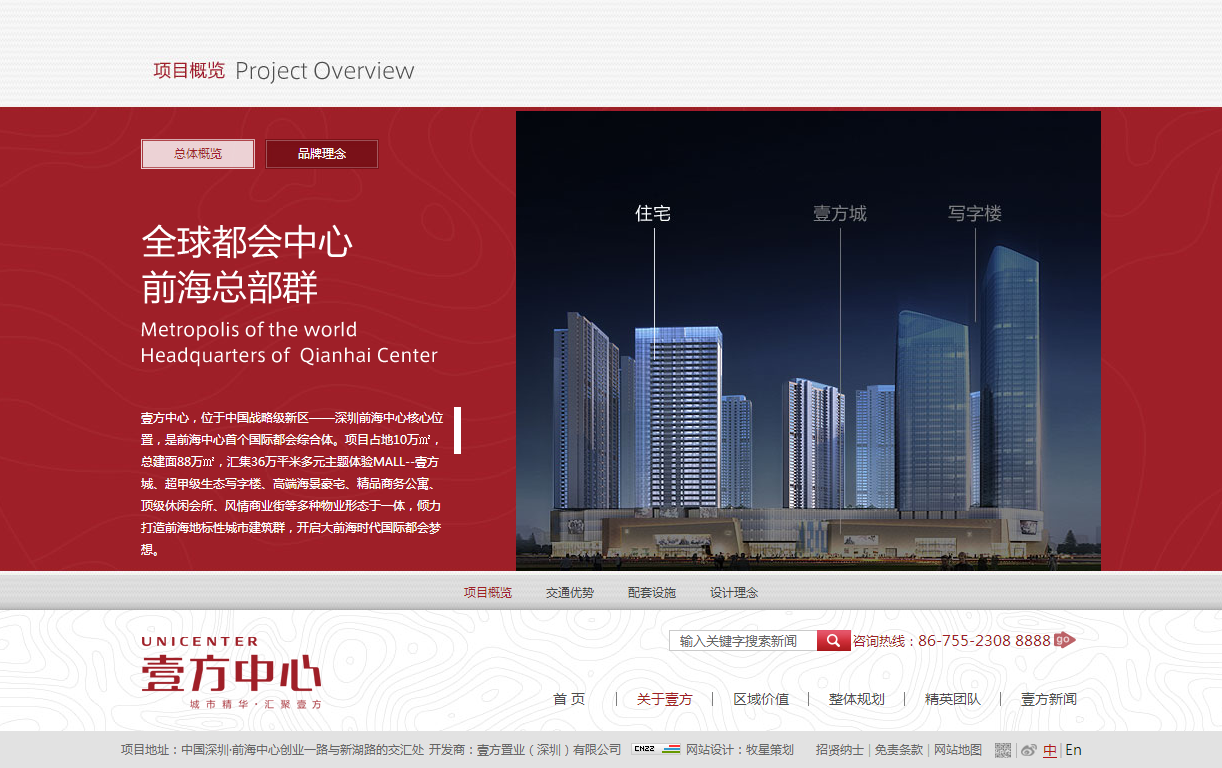Switch language to 中
This screenshot has width=1222, height=768.
(1050, 749)
